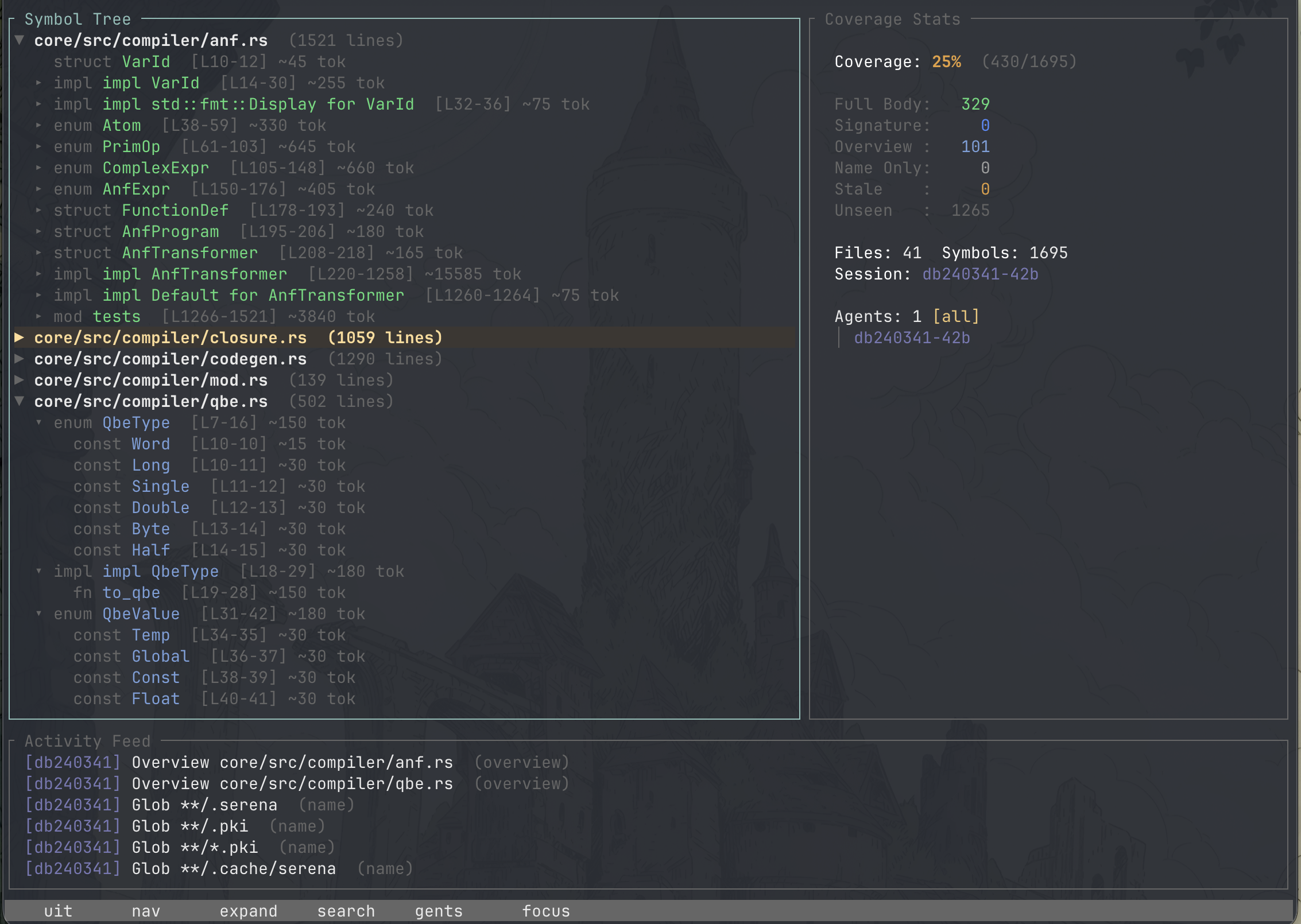The height and width of the screenshot is (924, 1301).
Task: Select const Word under enum QbeType
Action: [x=150, y=444]
